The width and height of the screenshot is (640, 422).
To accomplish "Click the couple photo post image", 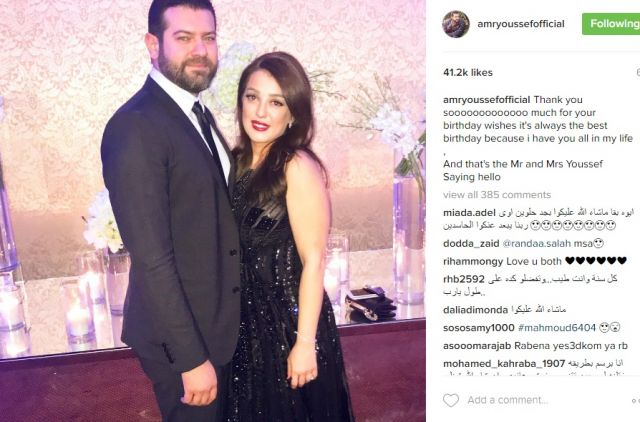I will click(x=213, y=211).
